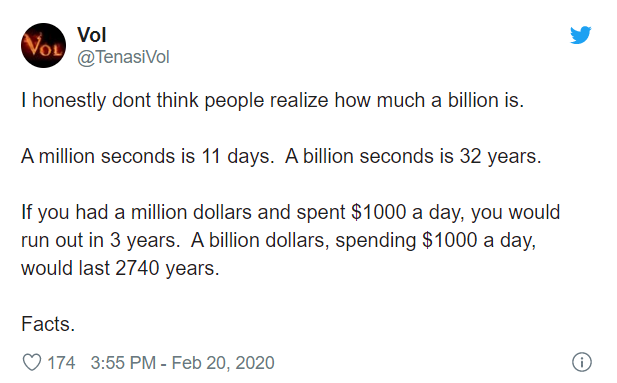
Task: Click the phrase 'A billion dollars,'
Action: (x=260, y=240)
